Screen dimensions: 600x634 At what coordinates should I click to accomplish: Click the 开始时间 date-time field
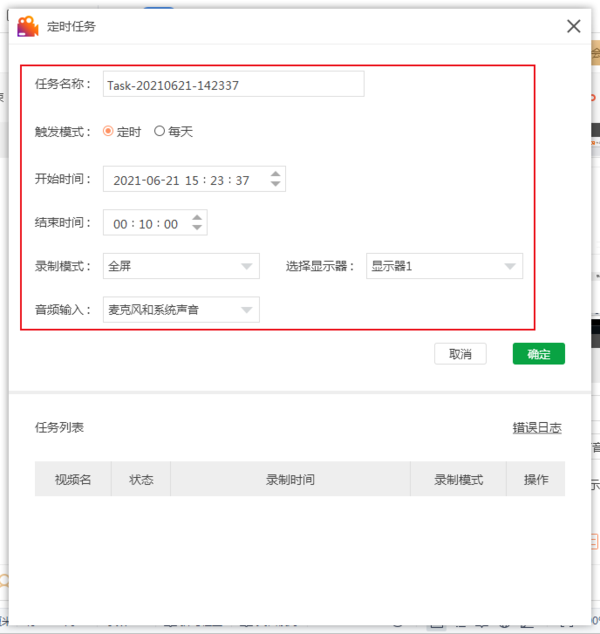click(185, 181)
